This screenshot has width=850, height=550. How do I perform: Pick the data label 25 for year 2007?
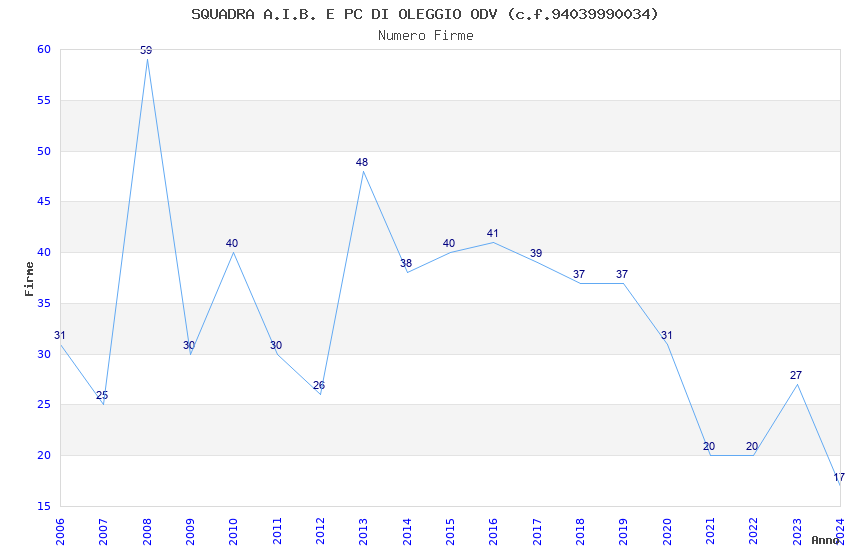point(102,396)
